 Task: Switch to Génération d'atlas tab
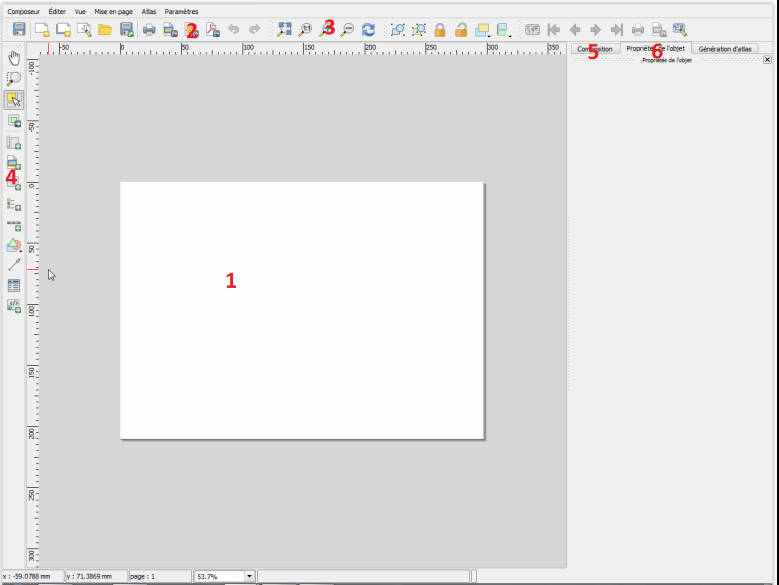[725, 49]
